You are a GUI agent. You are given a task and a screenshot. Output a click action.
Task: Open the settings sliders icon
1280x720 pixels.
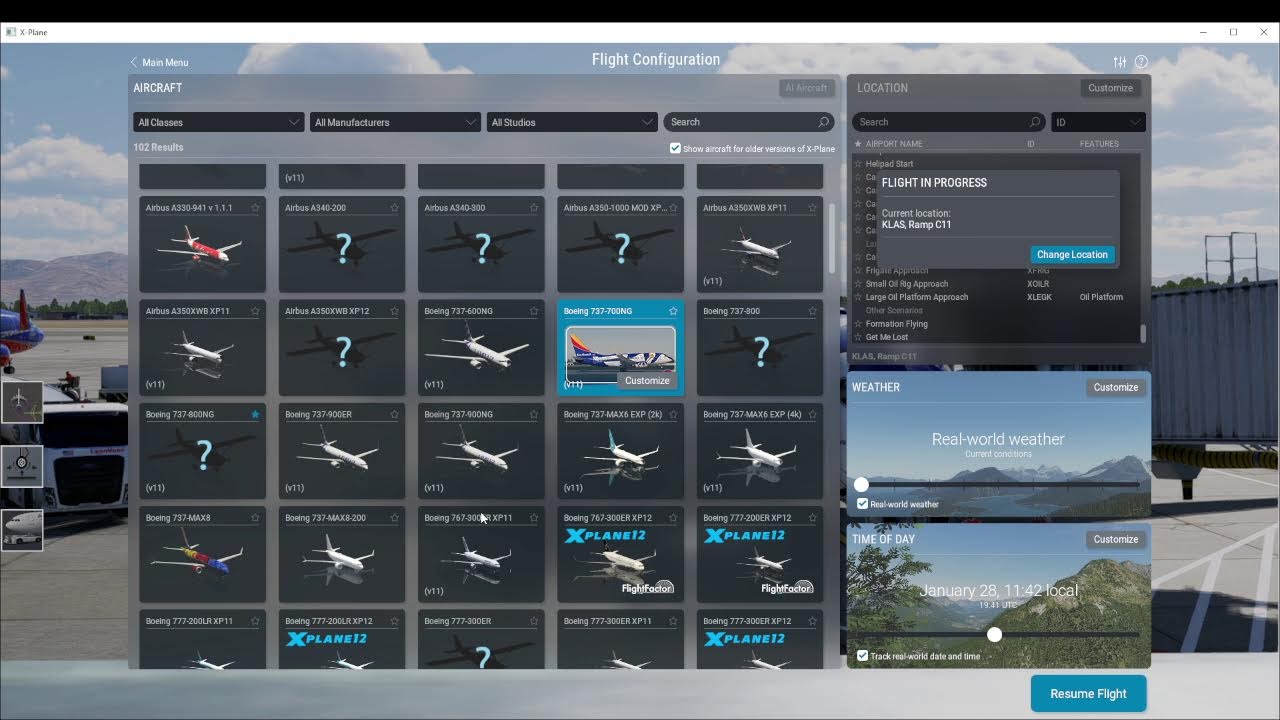(x=1120, y=62)
